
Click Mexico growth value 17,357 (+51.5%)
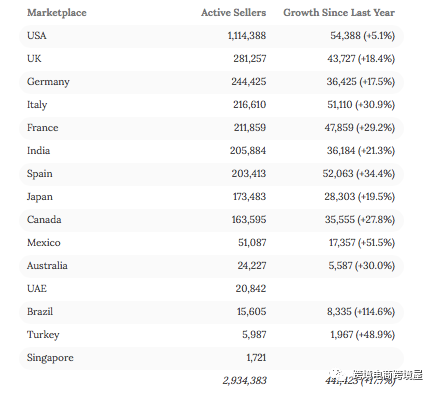362,243
